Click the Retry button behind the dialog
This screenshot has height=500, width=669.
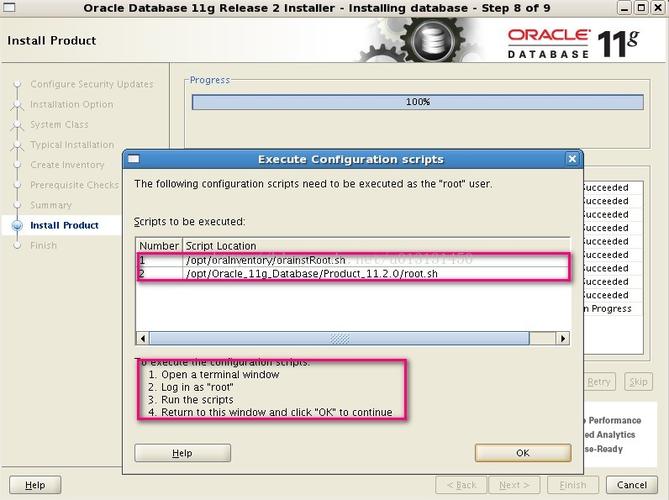(x=599, y=381)
